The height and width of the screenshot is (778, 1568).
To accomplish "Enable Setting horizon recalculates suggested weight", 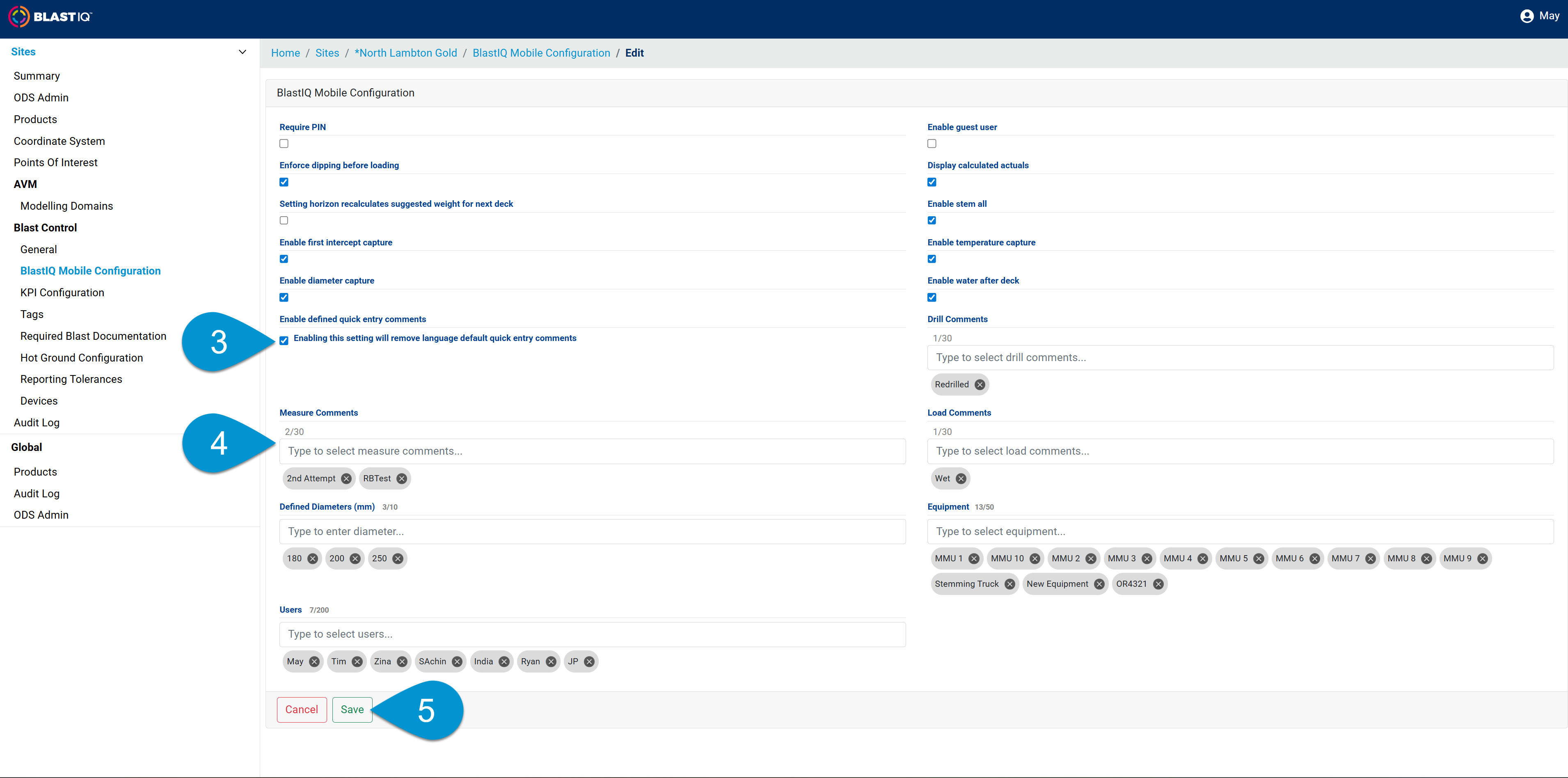I will (284, 220).
